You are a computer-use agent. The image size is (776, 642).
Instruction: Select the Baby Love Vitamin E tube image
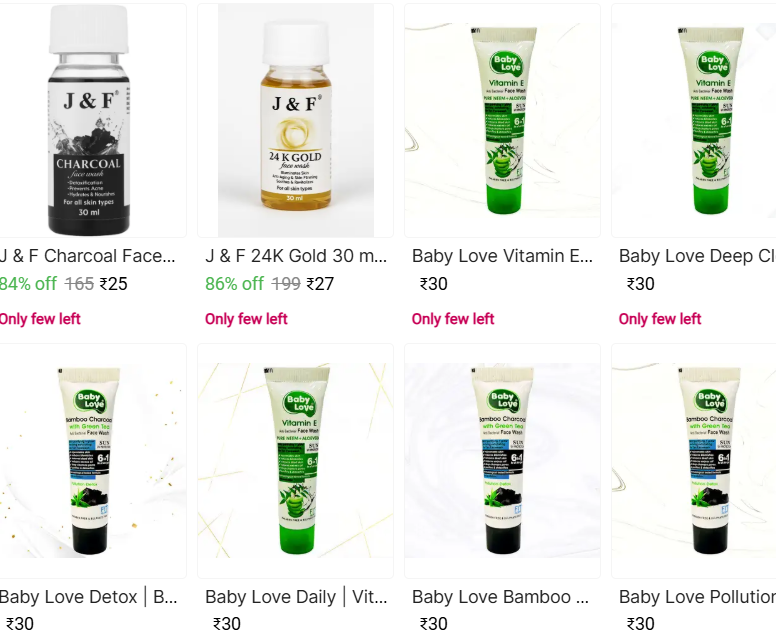click(502, 120)
